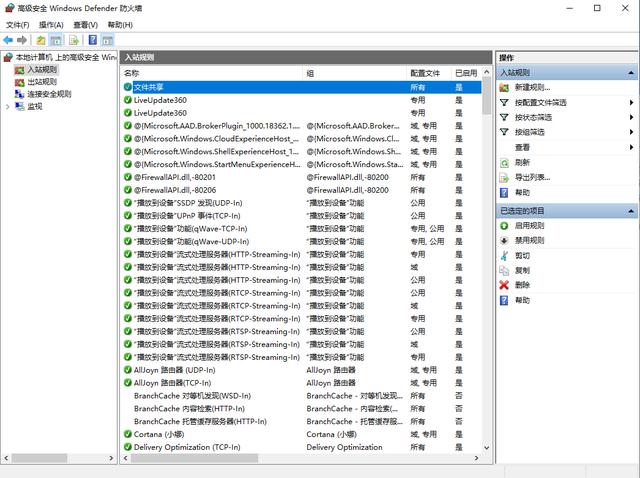The height and width of the screenshot is (478, 640).
Task: Click 新建规则... in actions pane
Action: pos(532,87)
